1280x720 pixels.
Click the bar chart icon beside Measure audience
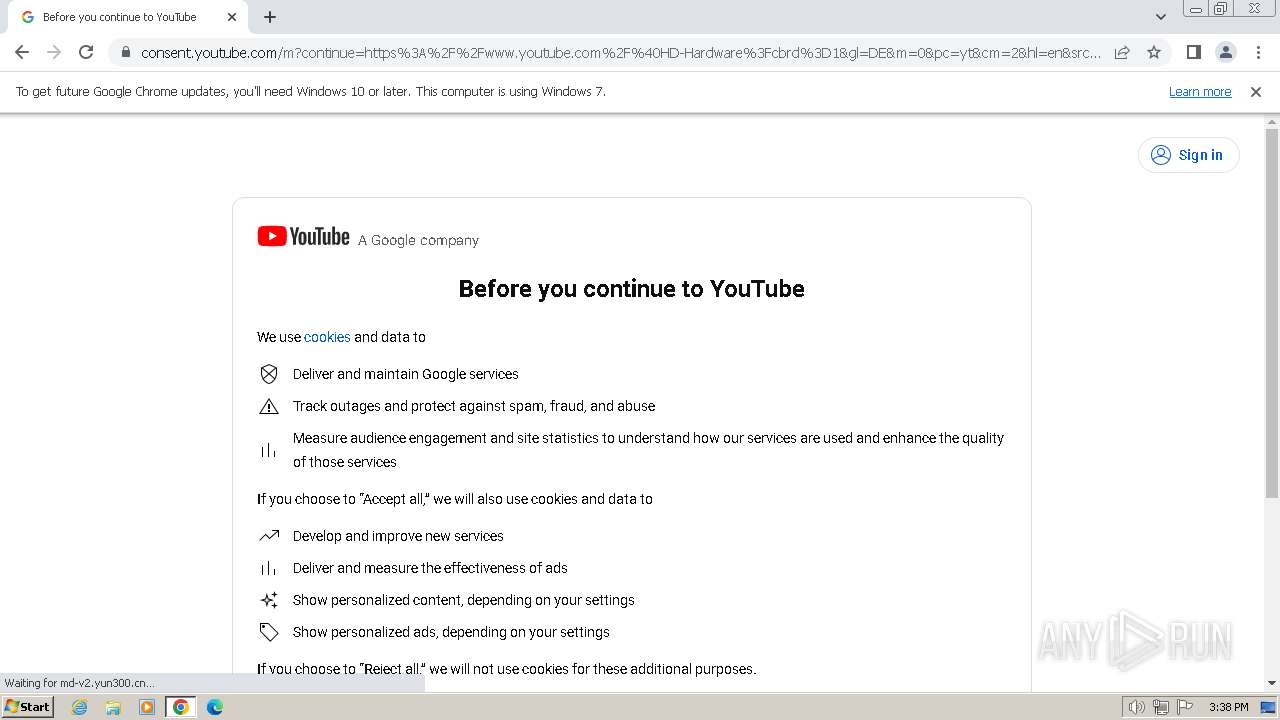pyautogui.click(x=269, y=450)
